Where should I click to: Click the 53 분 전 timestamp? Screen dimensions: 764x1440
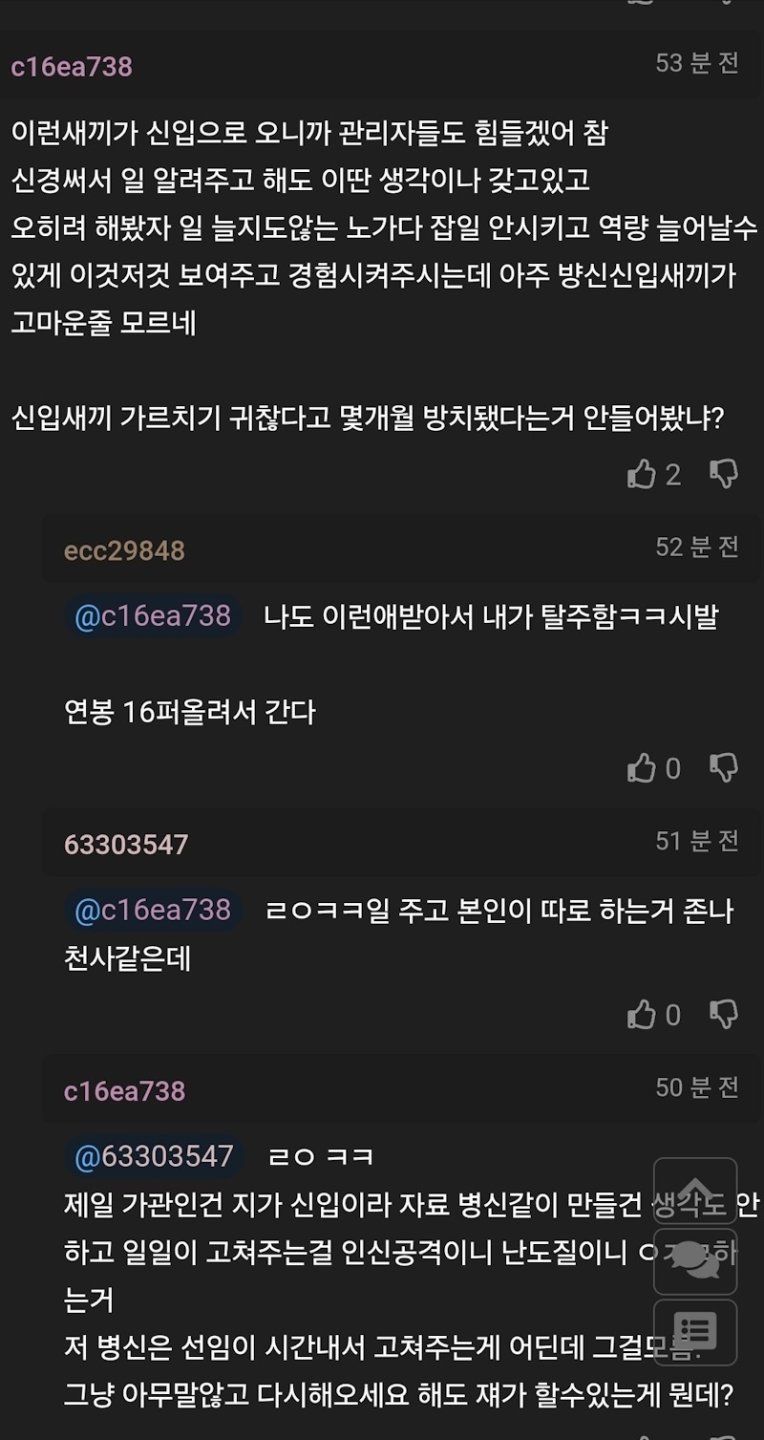[695, 60]
